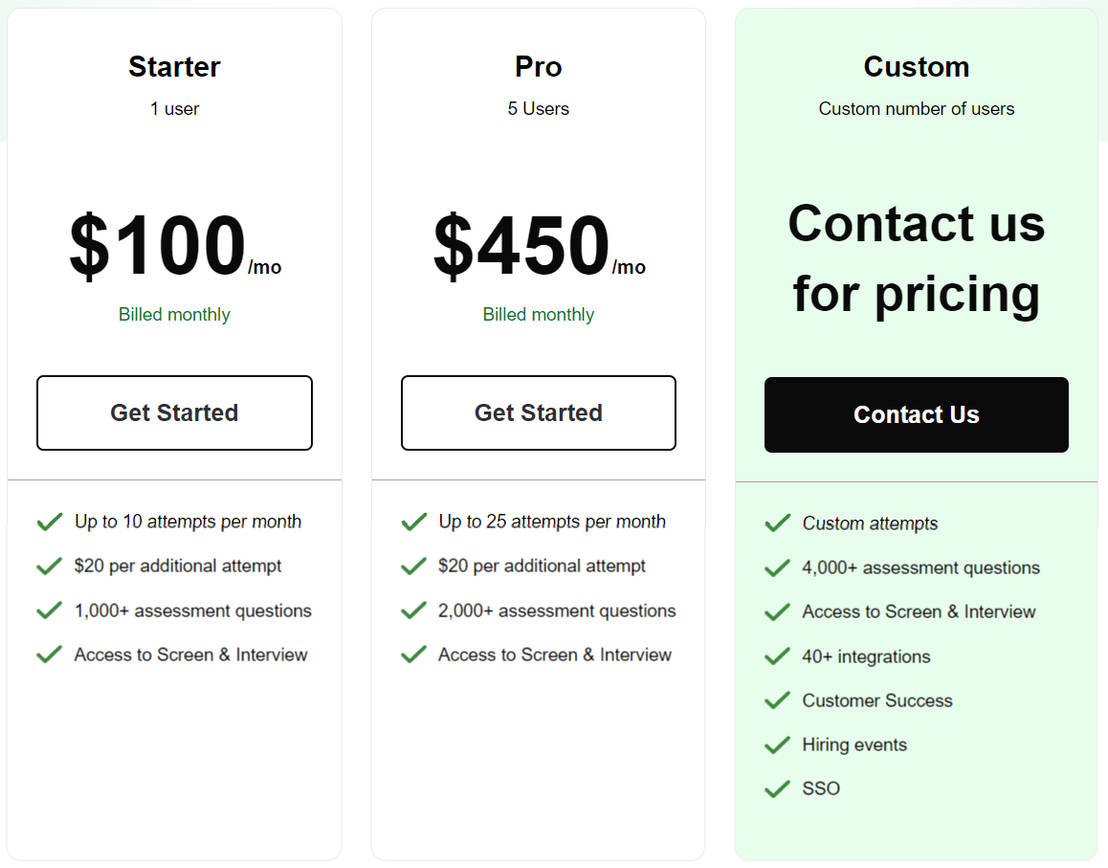Click the checkmark beside 'Custom attempts'
The height and width of the screenshot is (868, 1108).
777,523
